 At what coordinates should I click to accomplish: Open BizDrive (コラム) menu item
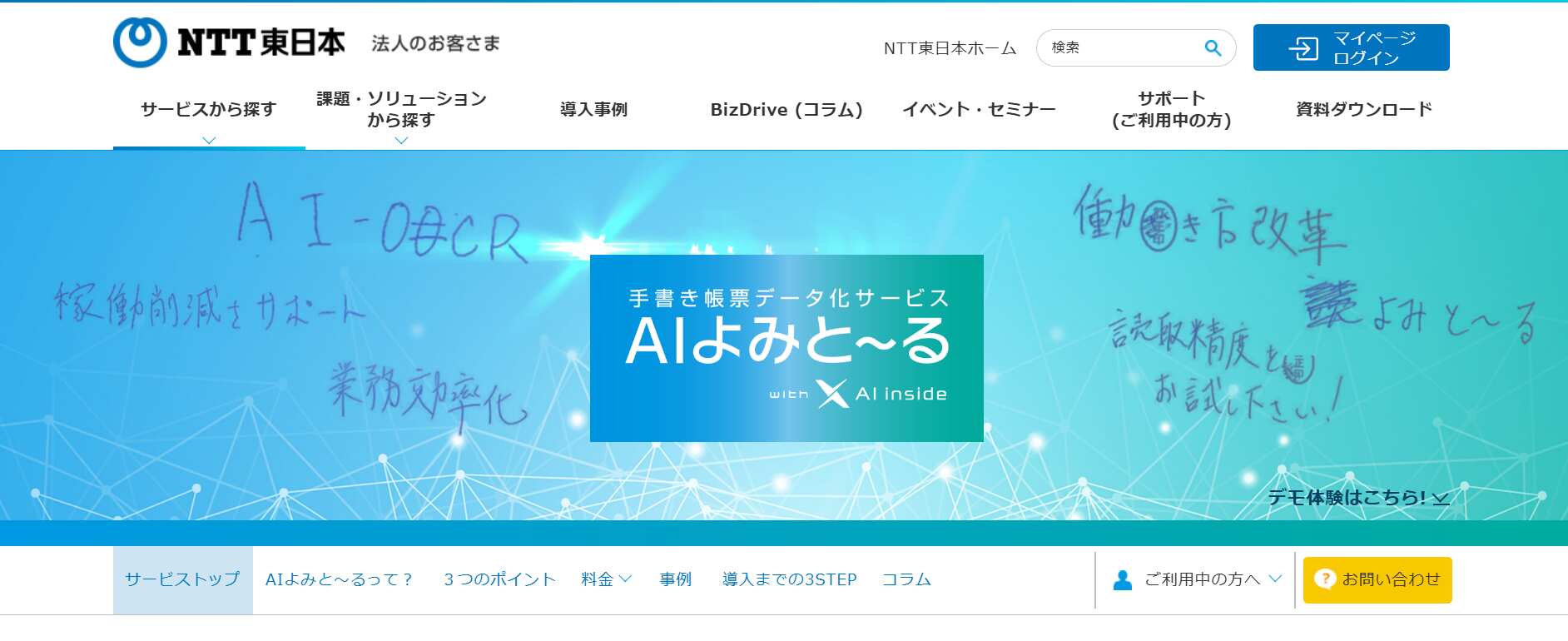coord(786,109)
